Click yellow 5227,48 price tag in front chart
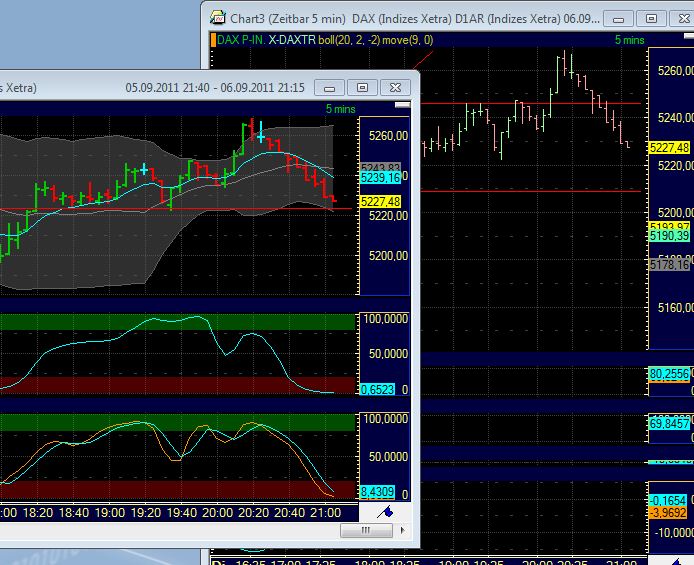694x565 pixels. [x=380, y=202]
